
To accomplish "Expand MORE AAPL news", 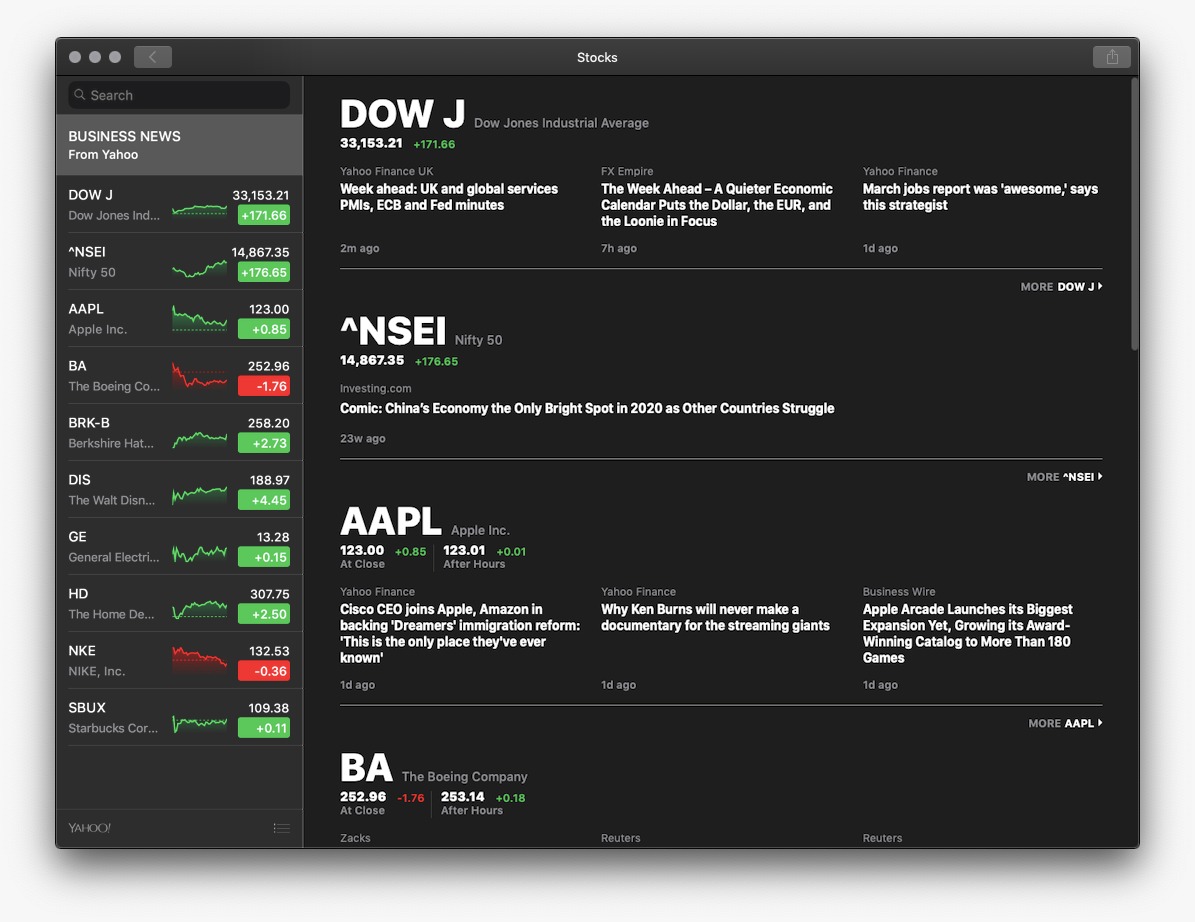I will point(1065,723).
